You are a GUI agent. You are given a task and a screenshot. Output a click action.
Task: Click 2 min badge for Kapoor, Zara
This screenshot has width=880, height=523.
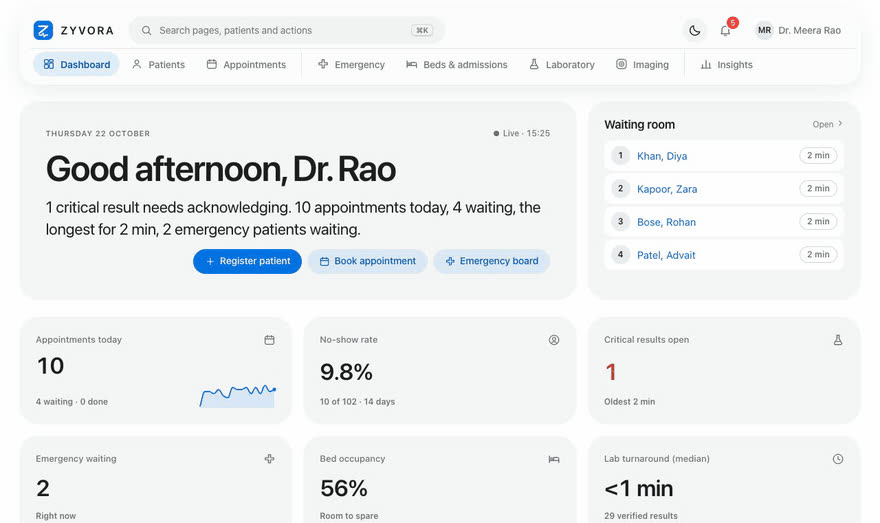(x=818, y=189)
